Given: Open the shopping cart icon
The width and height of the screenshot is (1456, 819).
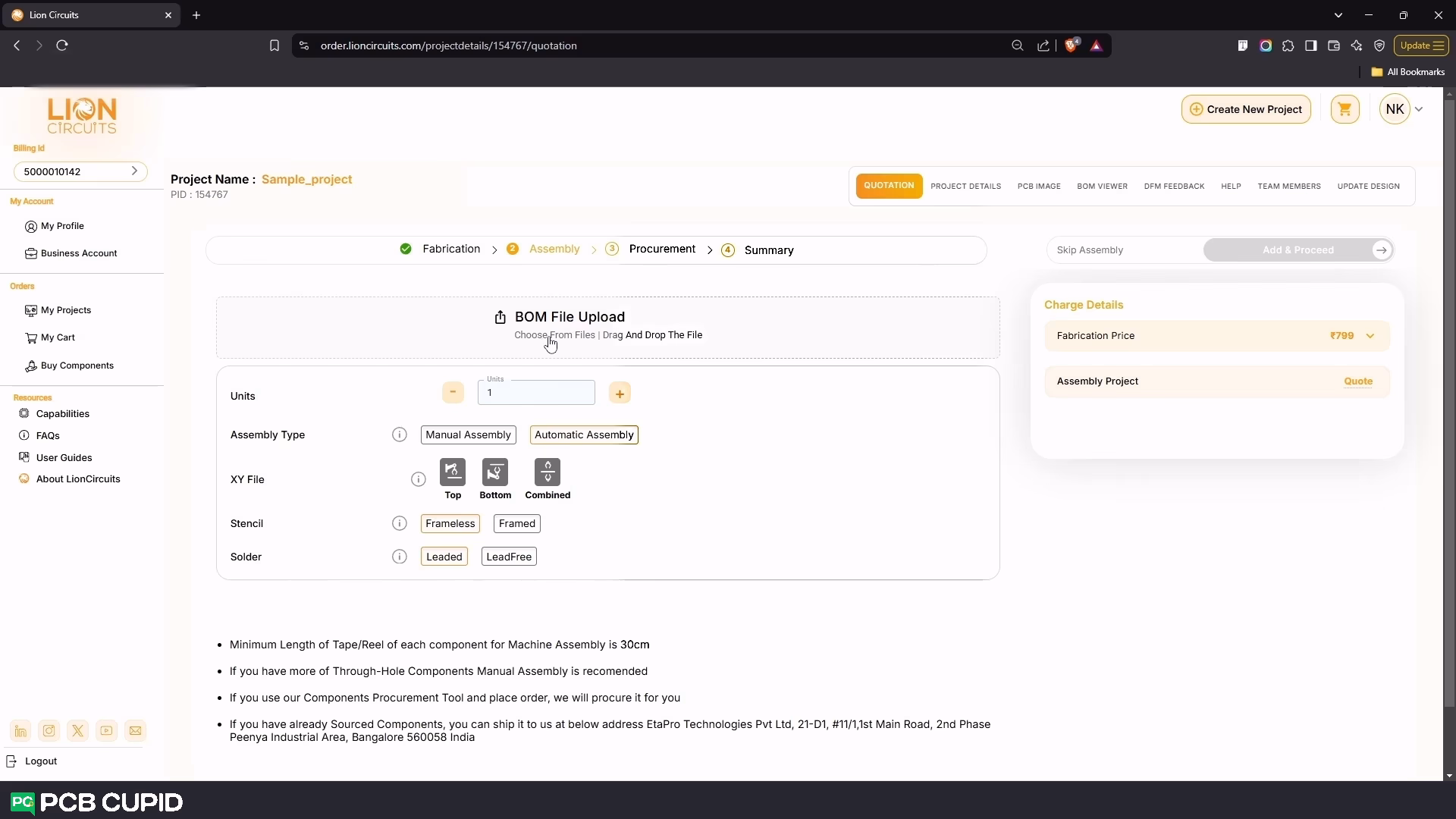Looking at the screenshot, I should pyautogui.click(x=1345, y=109).
